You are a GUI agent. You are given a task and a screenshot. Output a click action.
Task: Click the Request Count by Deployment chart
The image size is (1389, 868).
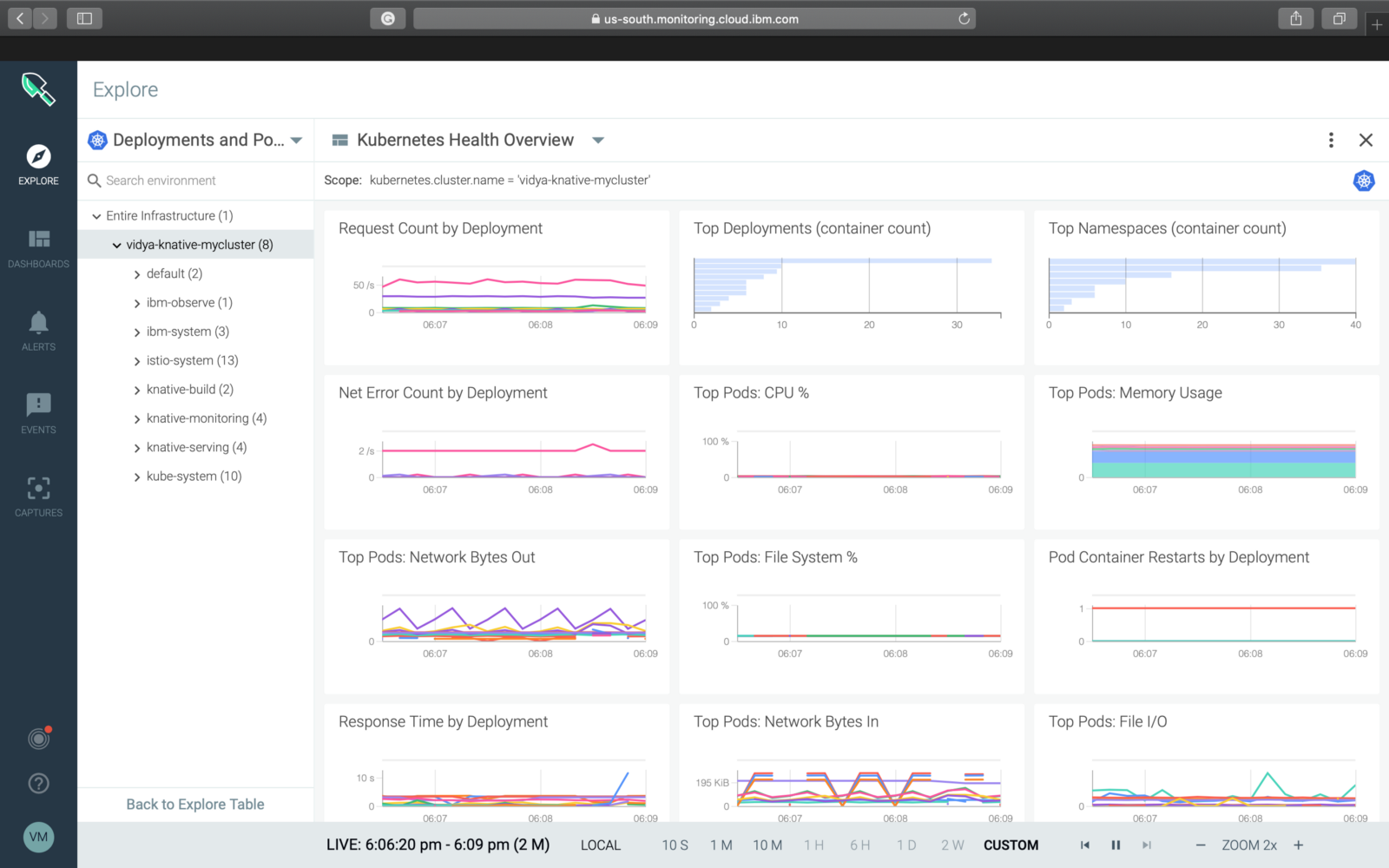pos(497,287)
